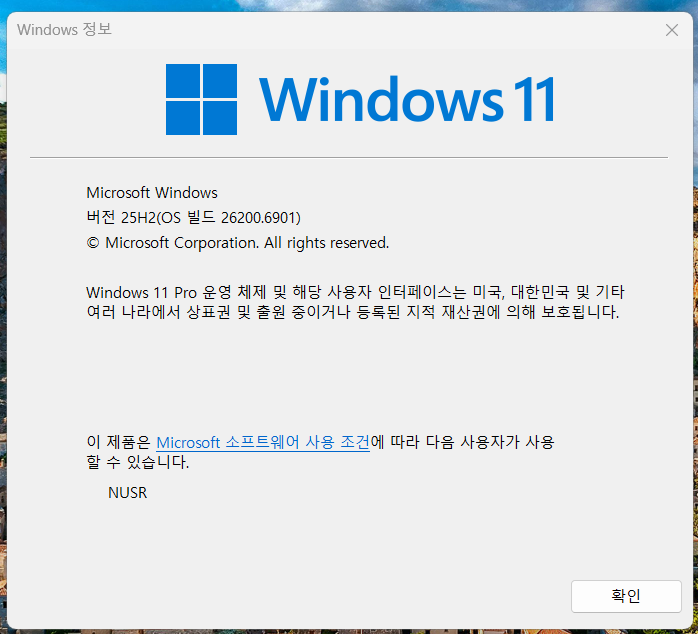Close the Windows 정보 dialog

click(x=672, y=30)
